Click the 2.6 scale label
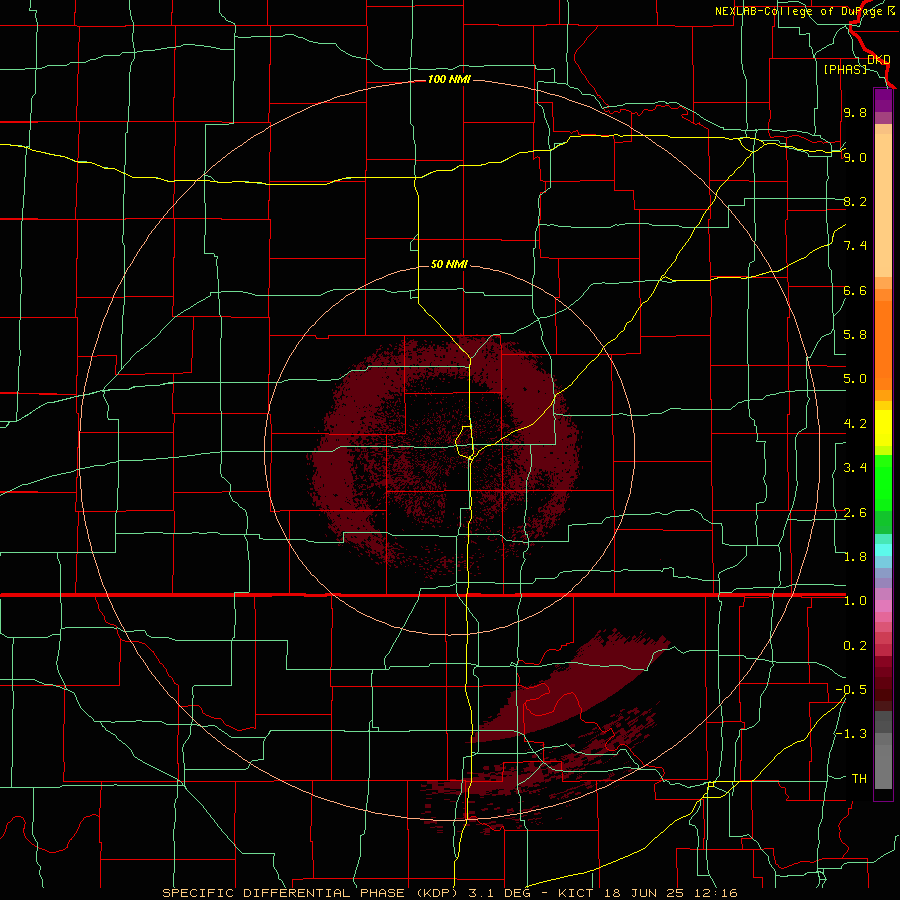The height and width of the screenshot is (900, 900). (855, 513)
